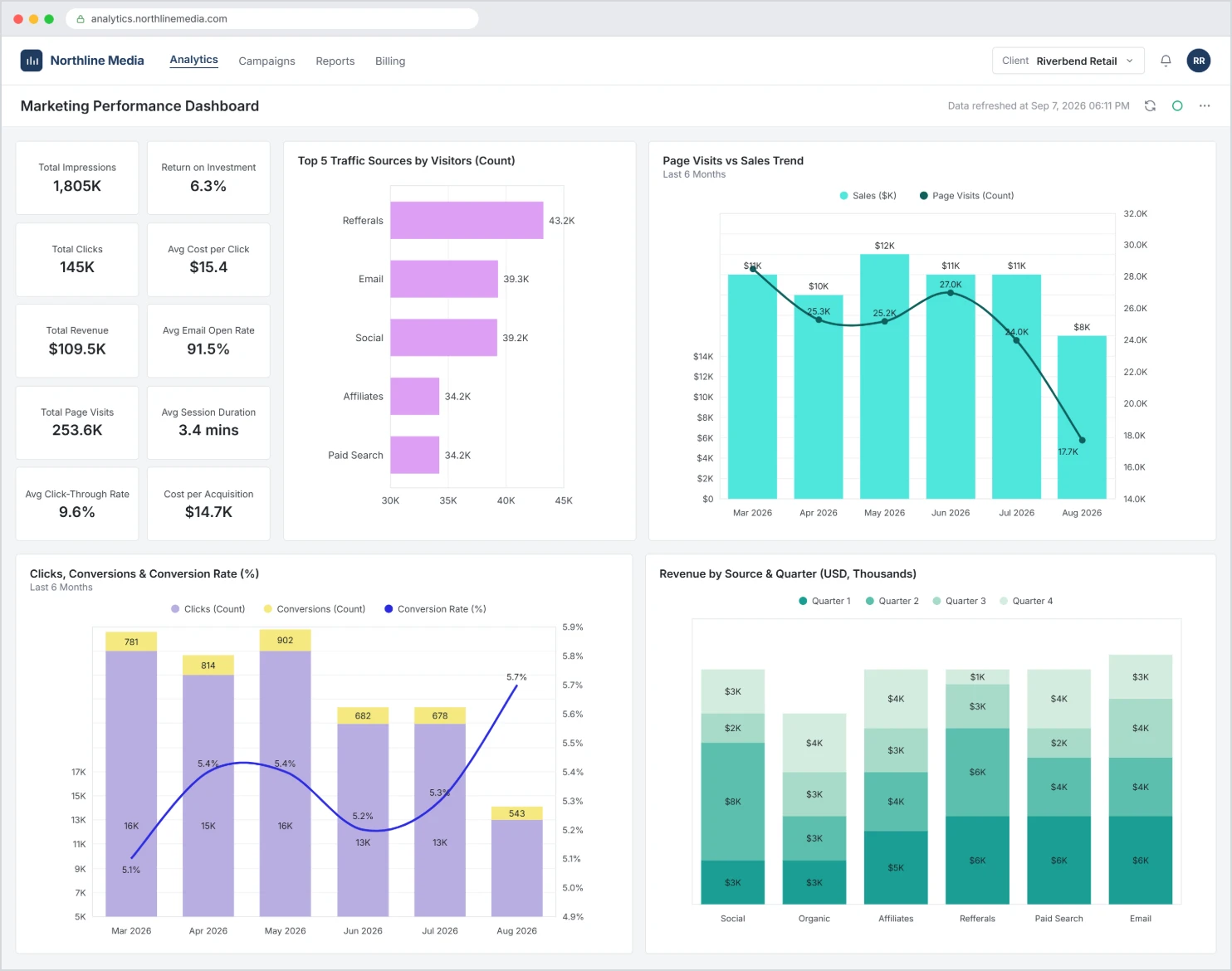The height and width of the screenshot is (971, 1232).
Task: Click the Page Visits vs Sales Trend title
Action: [x=733, y=161]
